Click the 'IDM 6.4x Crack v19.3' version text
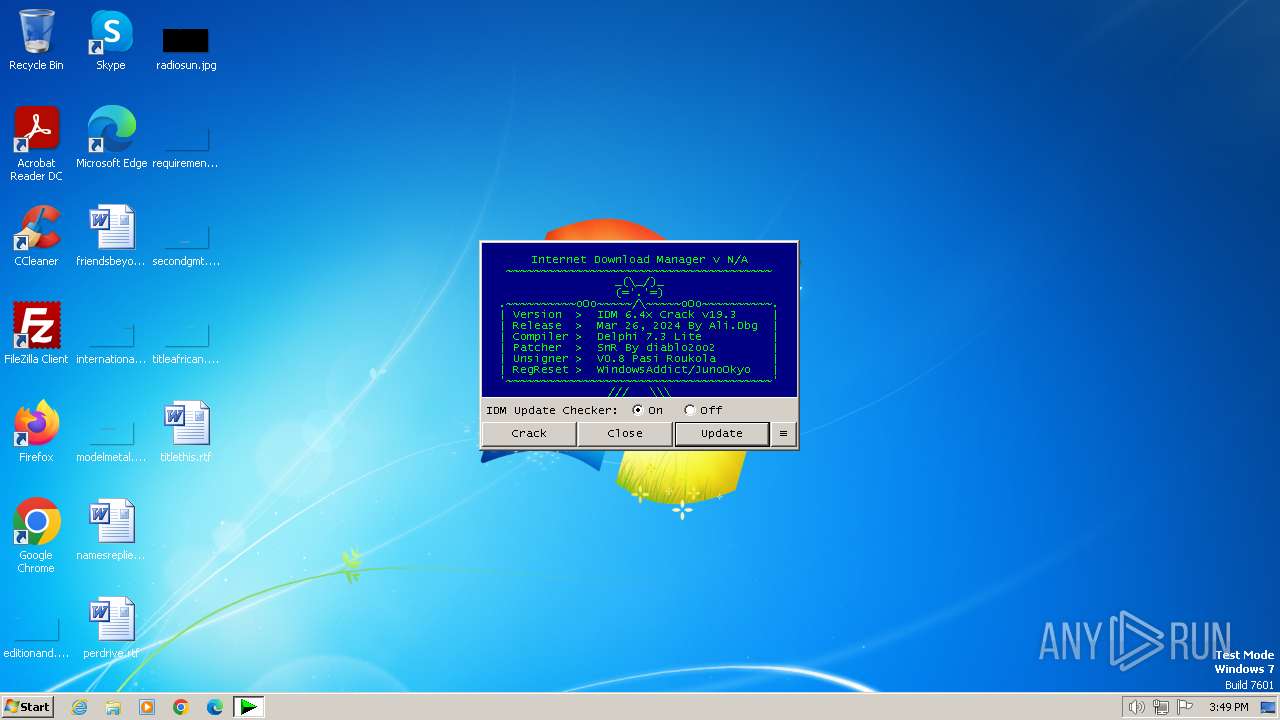Screen dimensions: 1280x720 666,315
